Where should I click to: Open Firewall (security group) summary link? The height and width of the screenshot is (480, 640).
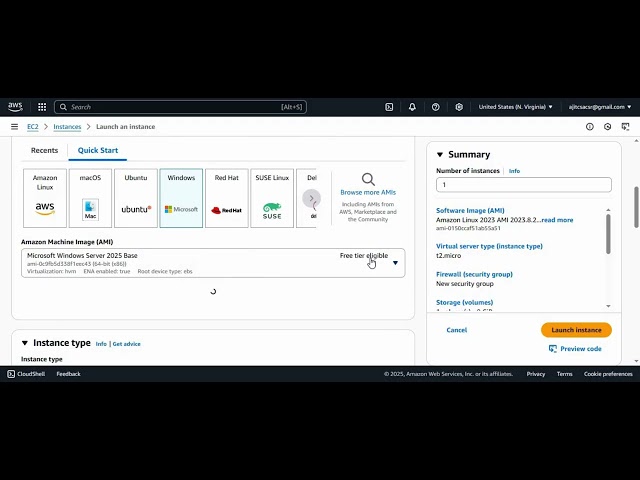[474, 274]
